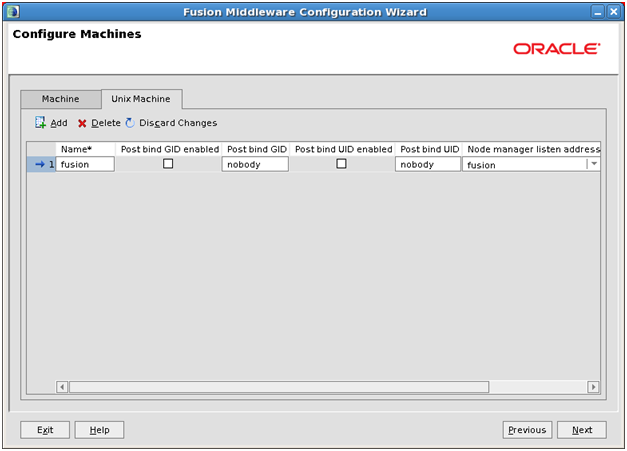Screen dimensions: 627x451
Task: Enable Post bind UID checkbox for fusion
Action: pyautogui.click(x=341, y=164)
